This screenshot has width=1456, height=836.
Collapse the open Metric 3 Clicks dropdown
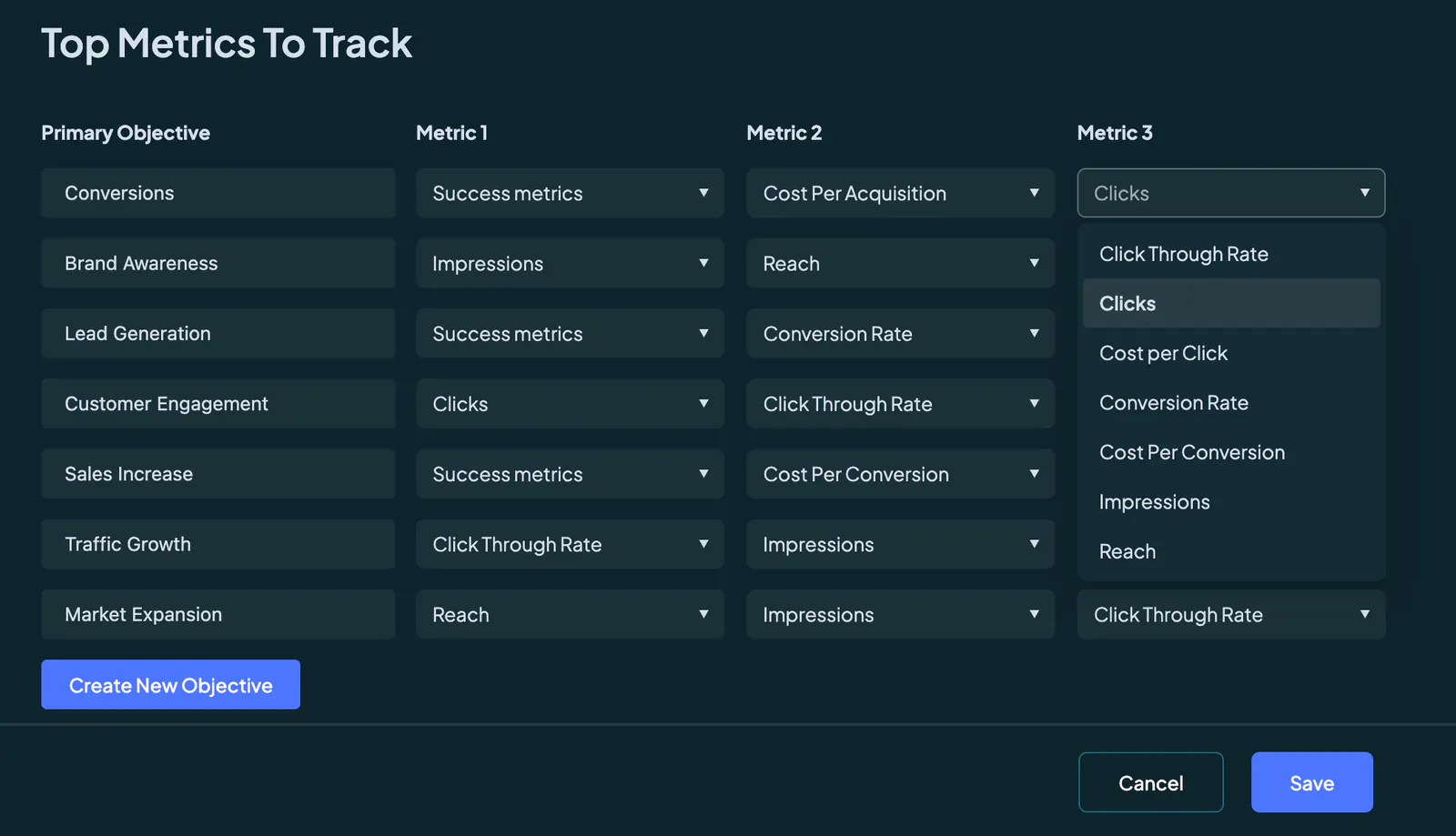pyautogui.click(x=1230, y=193)
